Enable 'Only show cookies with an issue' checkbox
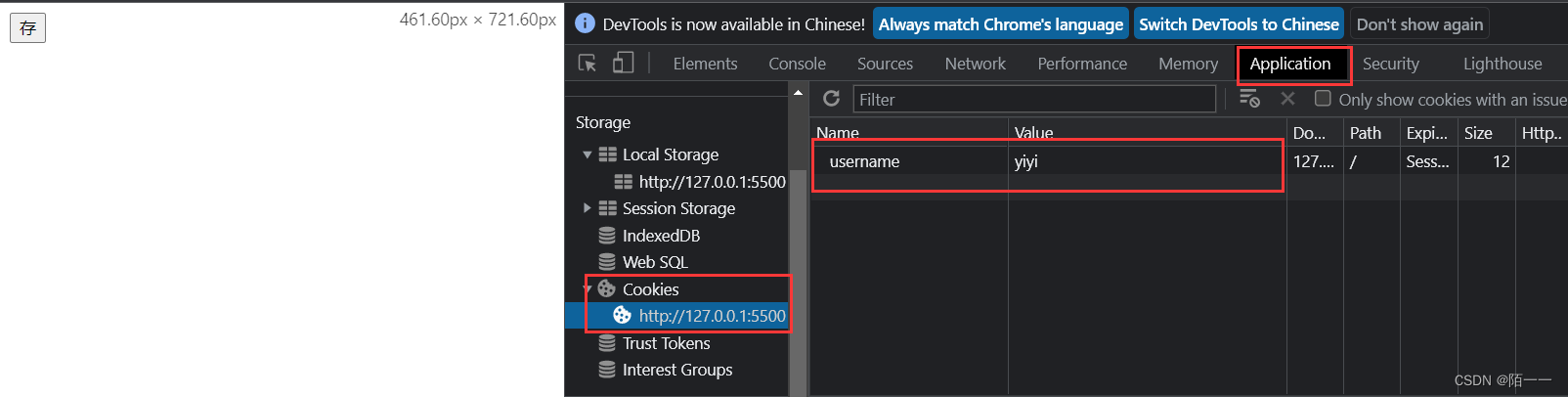Image resolution: width=1568 pixels, height=397 pixels. pyautogui.click(x=1324, y=99)
